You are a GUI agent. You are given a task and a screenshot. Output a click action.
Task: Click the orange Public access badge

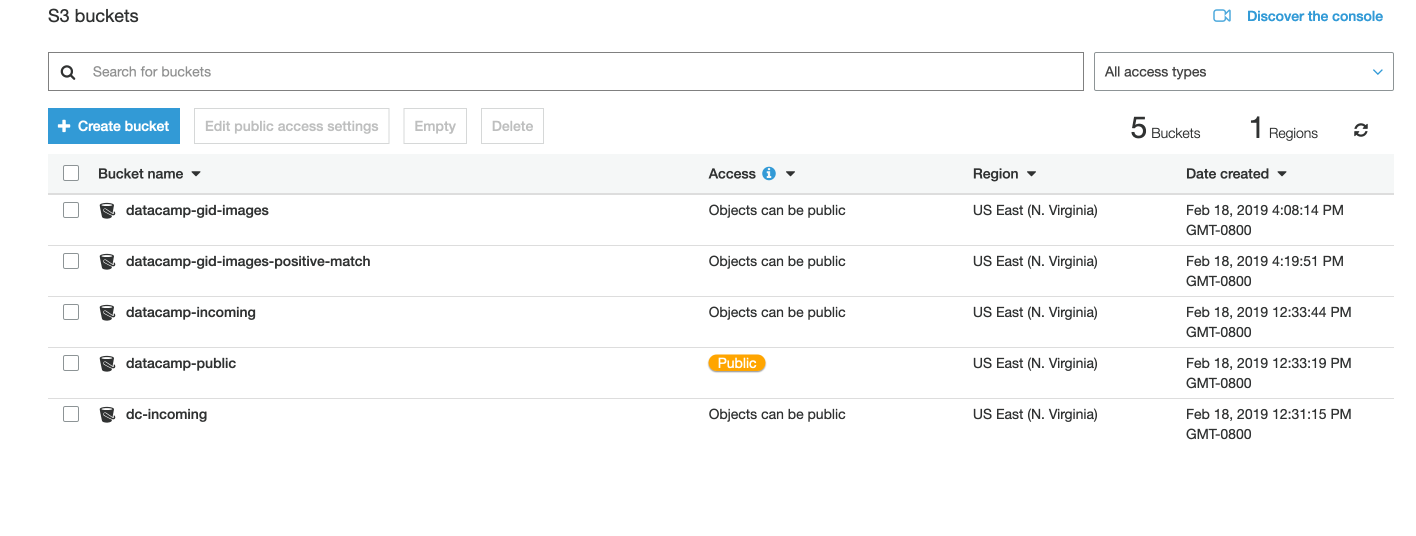(x=737, y=363)
